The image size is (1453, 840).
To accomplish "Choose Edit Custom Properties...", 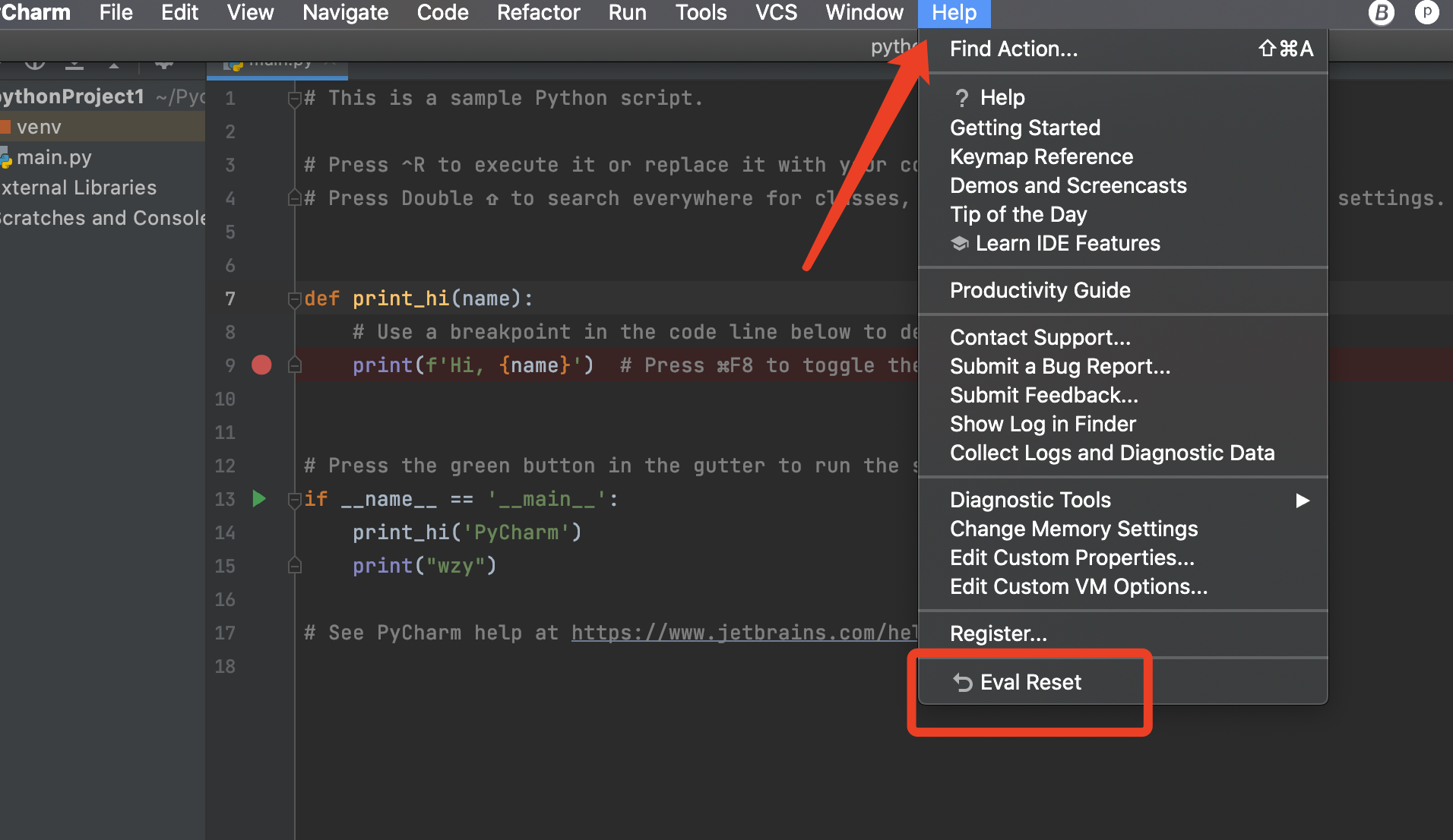I will pos(1122,557).
